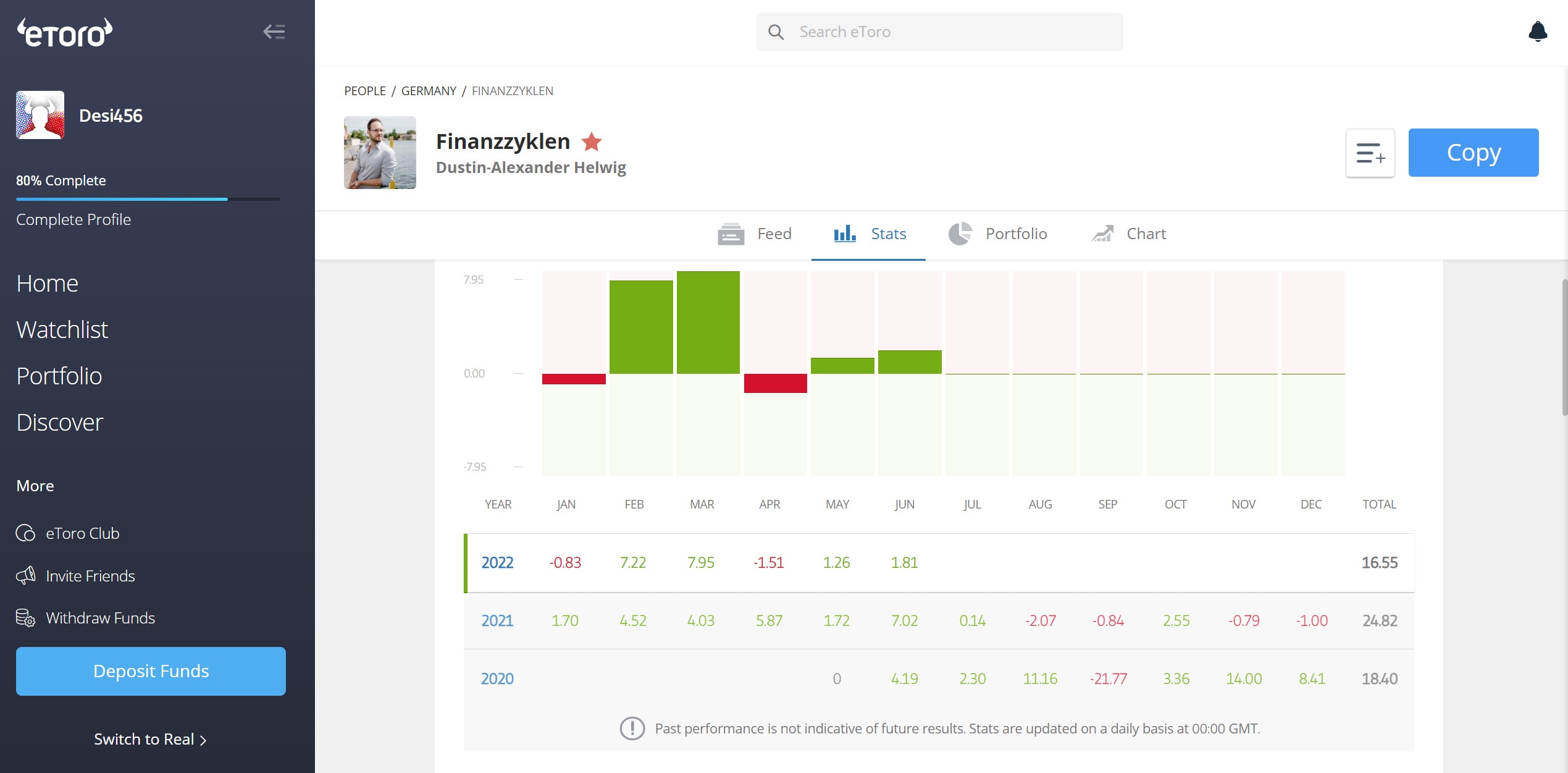Click the Invite Friends megaphone icon
This screenshot has width=1568, height=773.
pyautogui.click(x=25, y=575)
